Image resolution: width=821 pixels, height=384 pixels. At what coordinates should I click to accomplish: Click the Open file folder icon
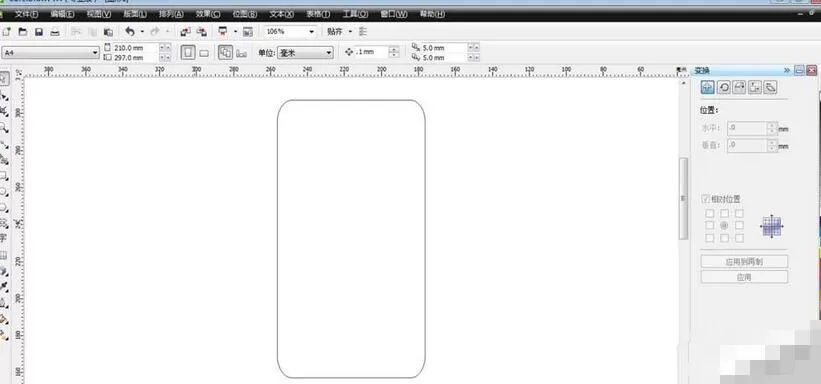pos(23,32)
